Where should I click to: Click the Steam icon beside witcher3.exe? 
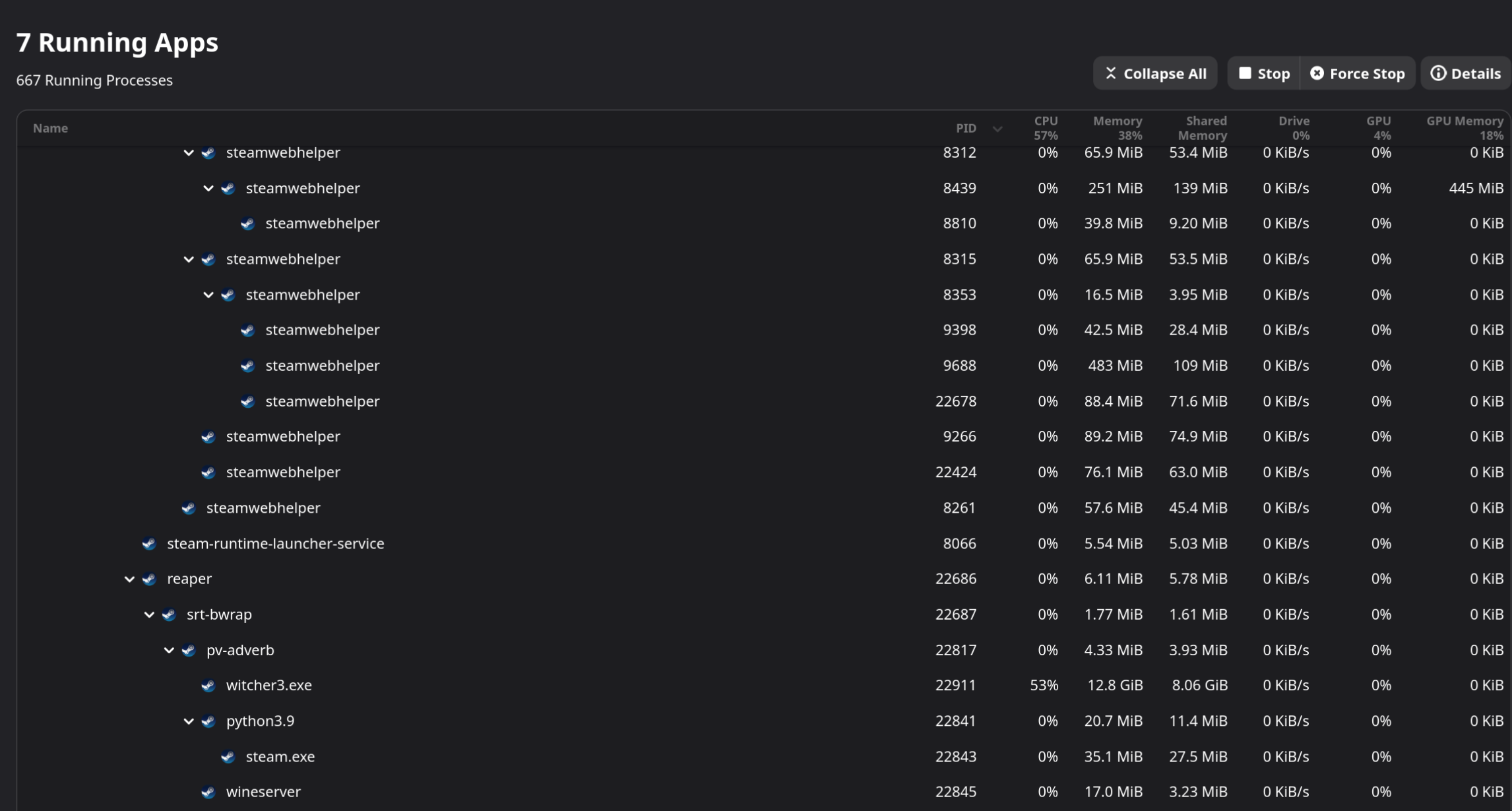pos(208,686)
